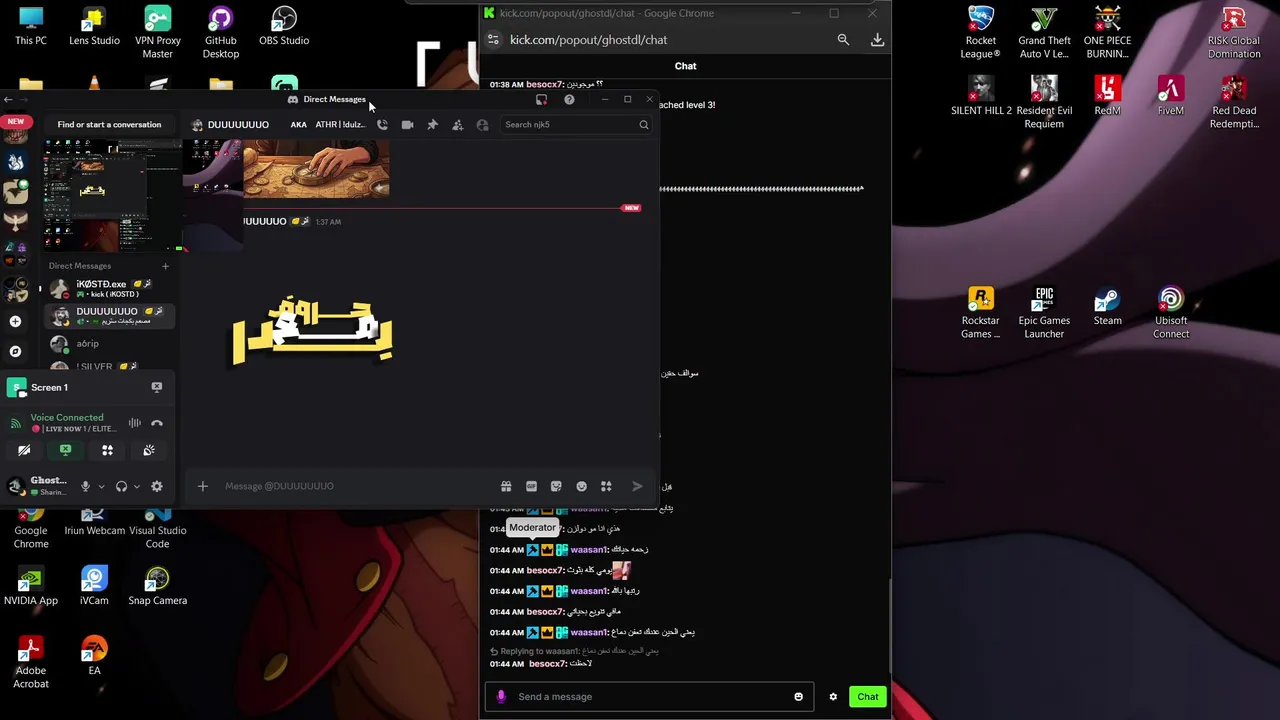Click besocx7 username at 01:38 AM
Viewport: 1280px width, 720px height.
coord(545,85)
